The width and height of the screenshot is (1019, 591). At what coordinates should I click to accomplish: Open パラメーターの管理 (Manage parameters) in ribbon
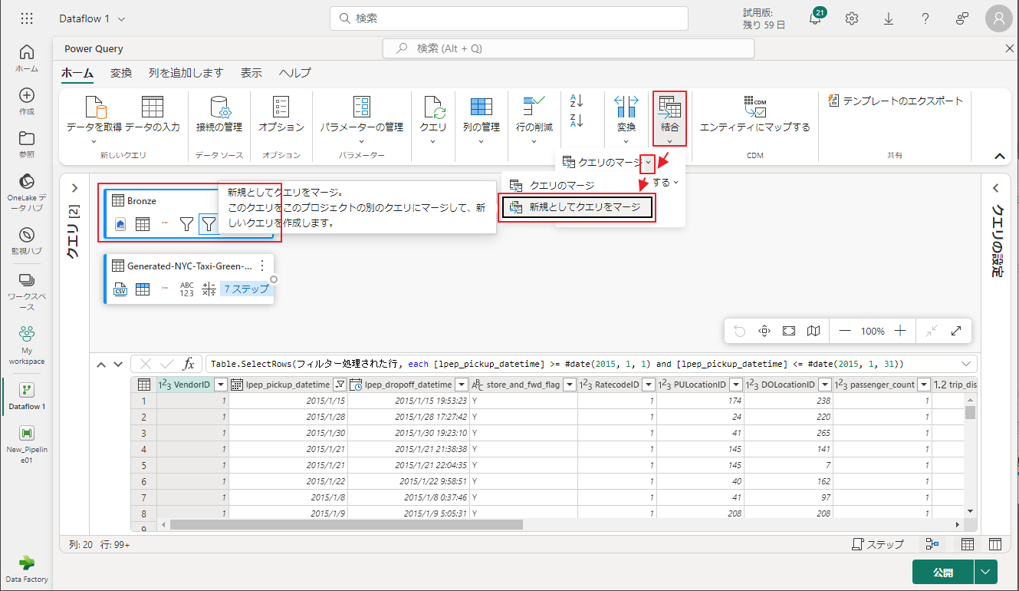361,108
